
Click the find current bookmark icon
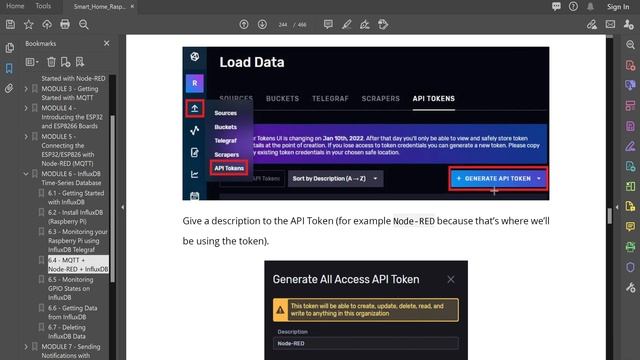pos(80,62)
